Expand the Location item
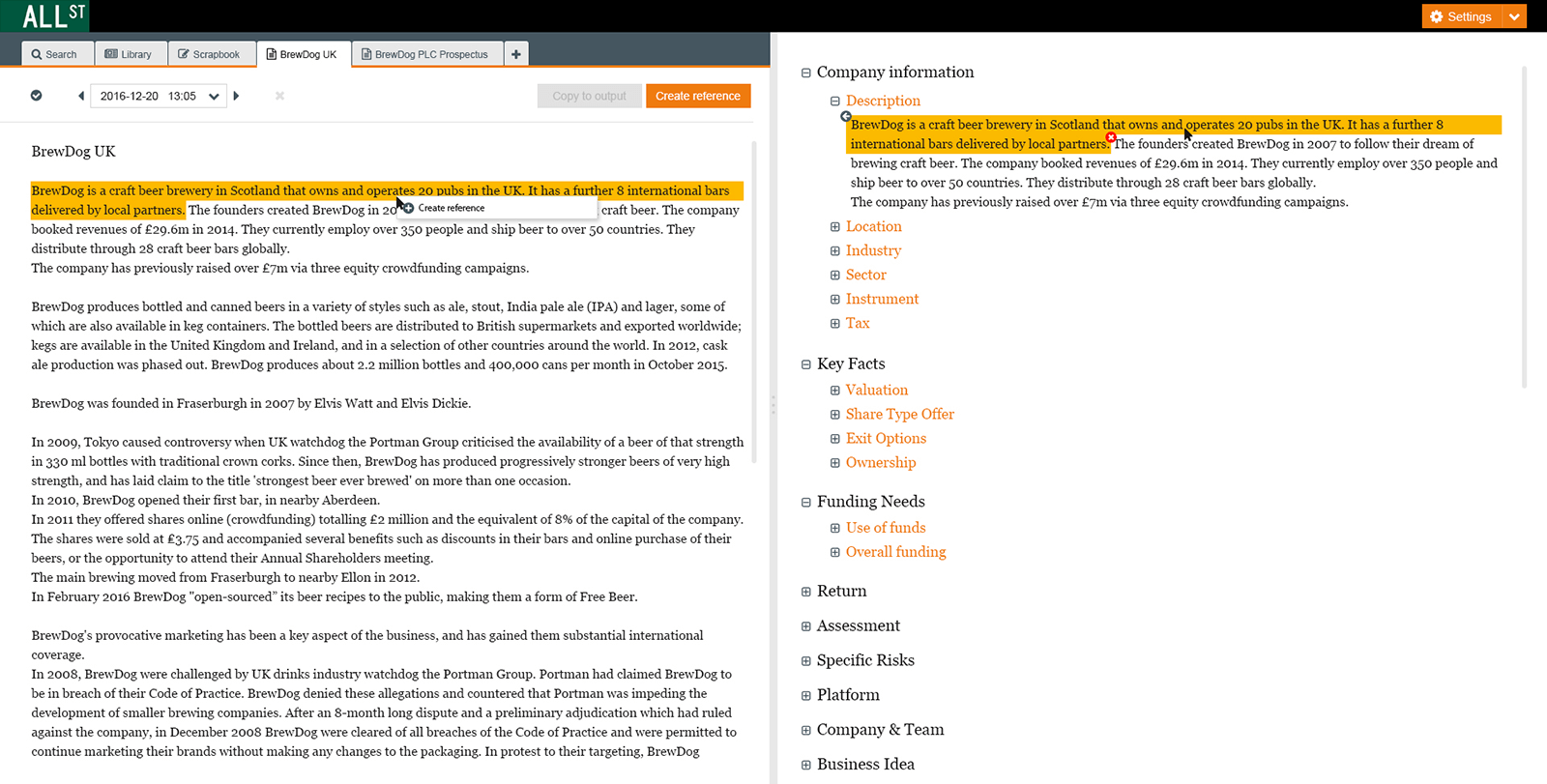This screenshot has height=784, width=1547. point(834,226)
